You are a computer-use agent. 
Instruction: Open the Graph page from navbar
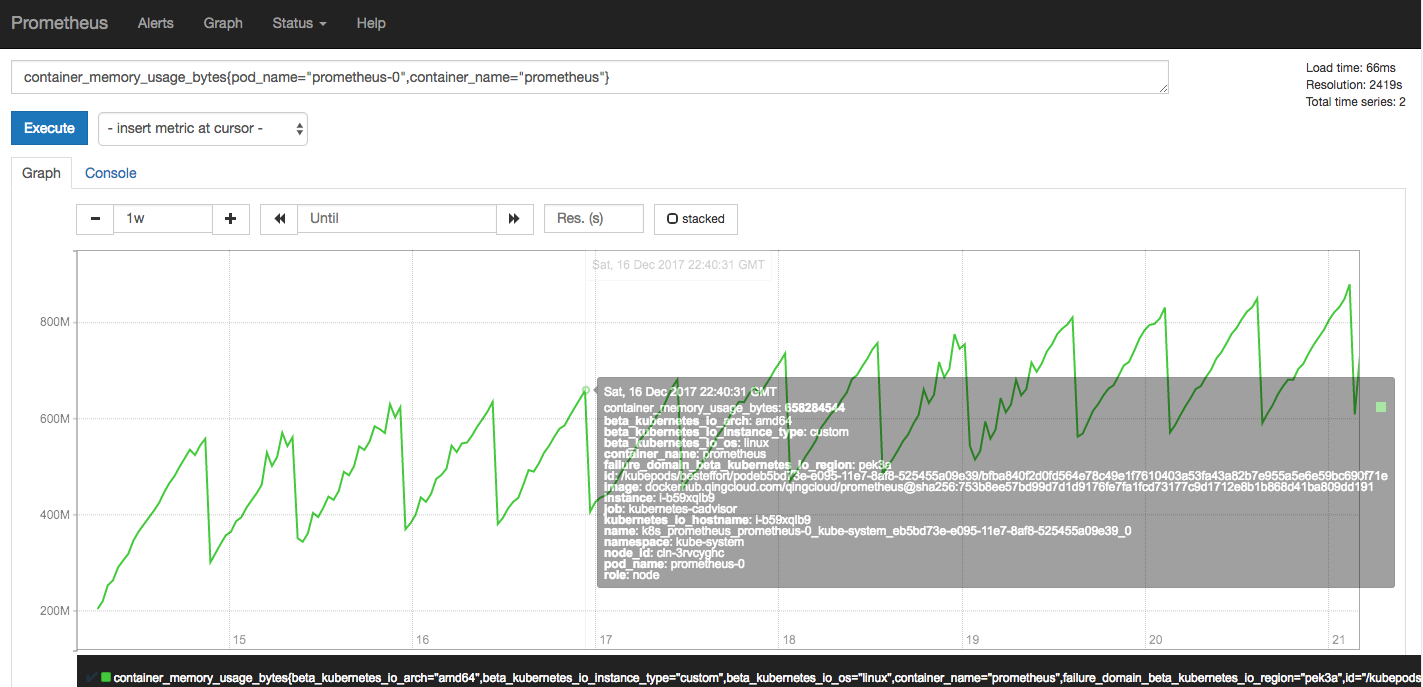tap(222, 23)
